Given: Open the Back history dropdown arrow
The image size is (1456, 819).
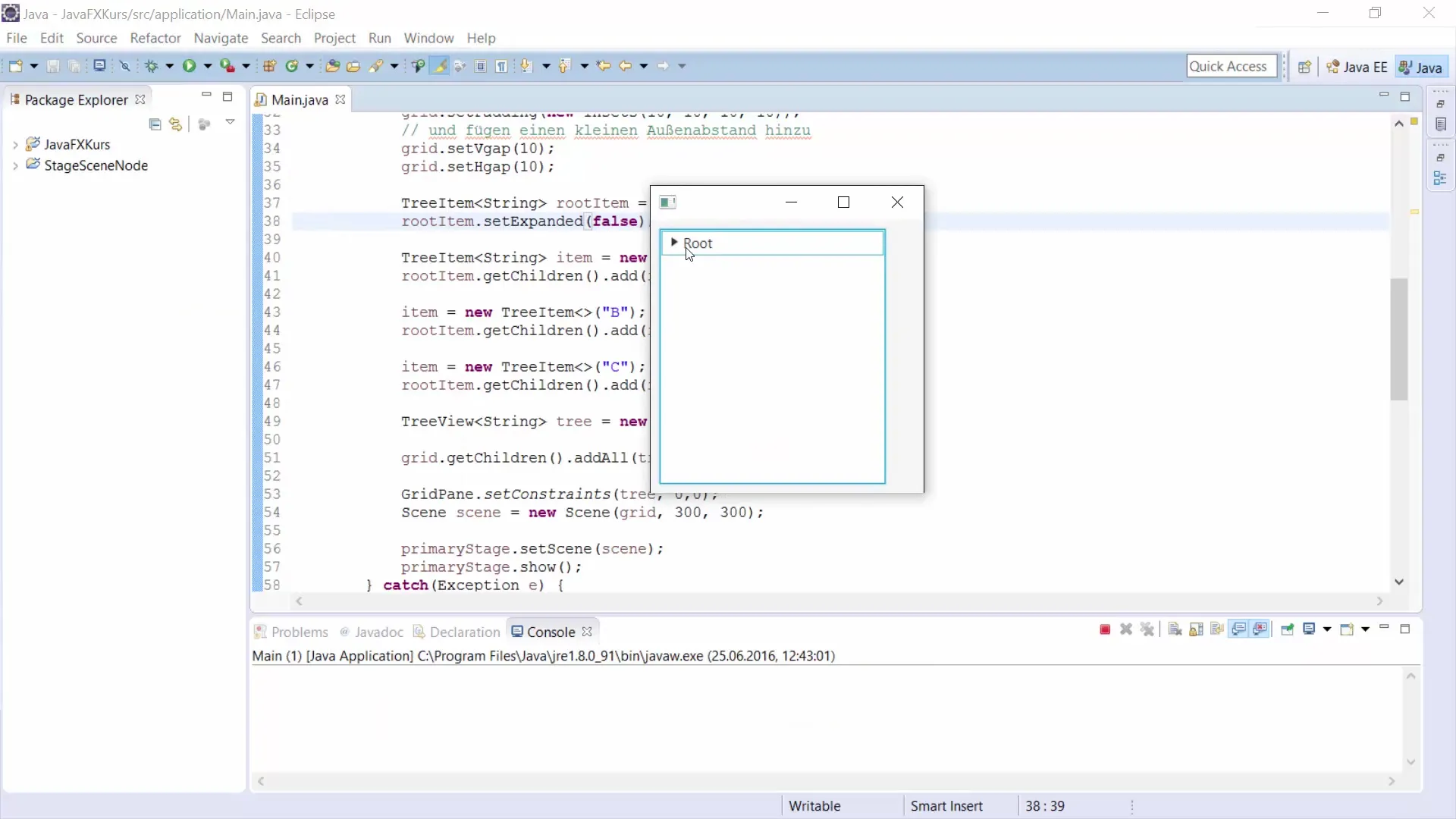Looking at the screenshot, I should (644, 67).
